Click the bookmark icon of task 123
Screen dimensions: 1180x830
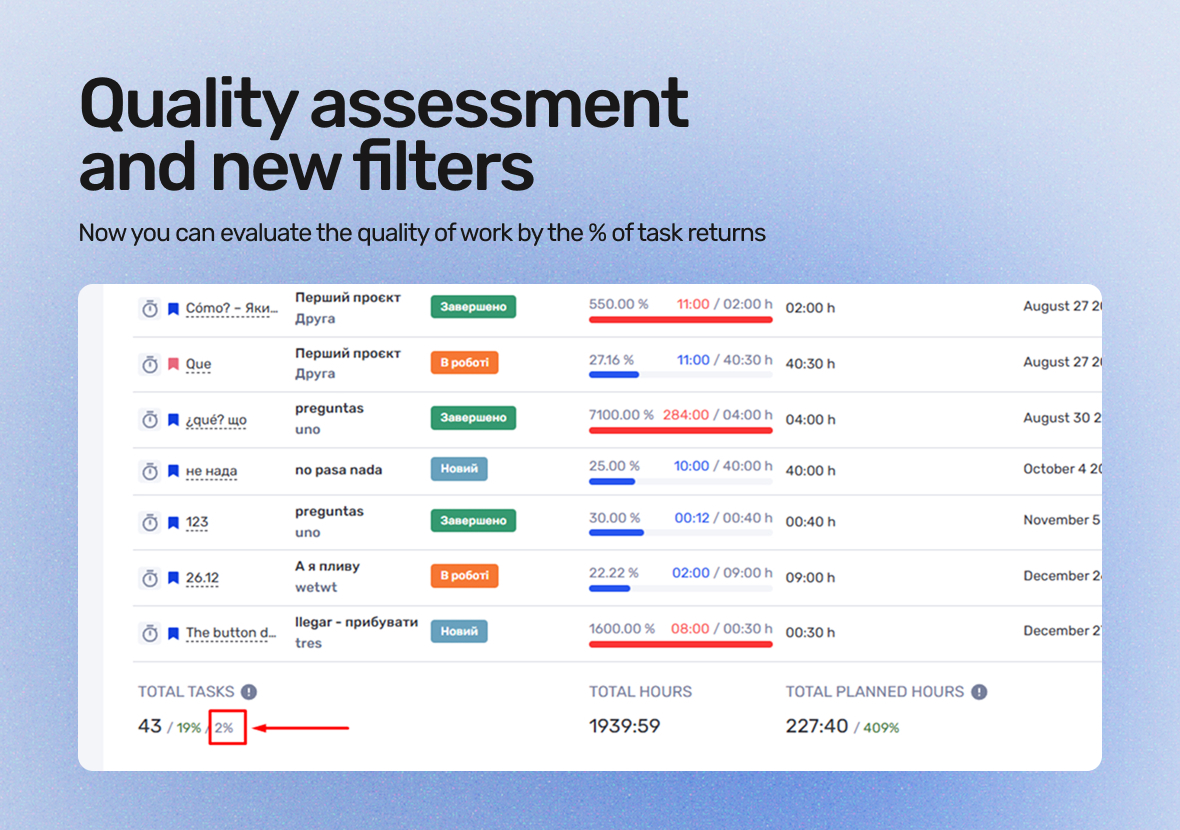[173, 522]
